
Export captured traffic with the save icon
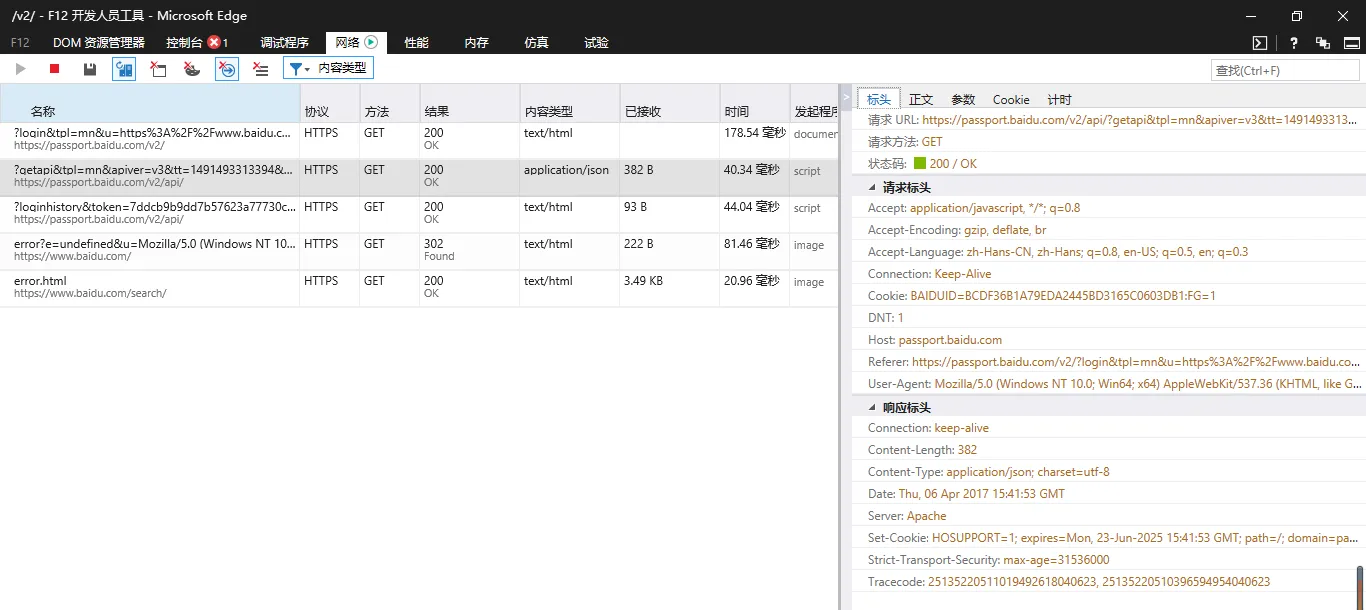90,69
